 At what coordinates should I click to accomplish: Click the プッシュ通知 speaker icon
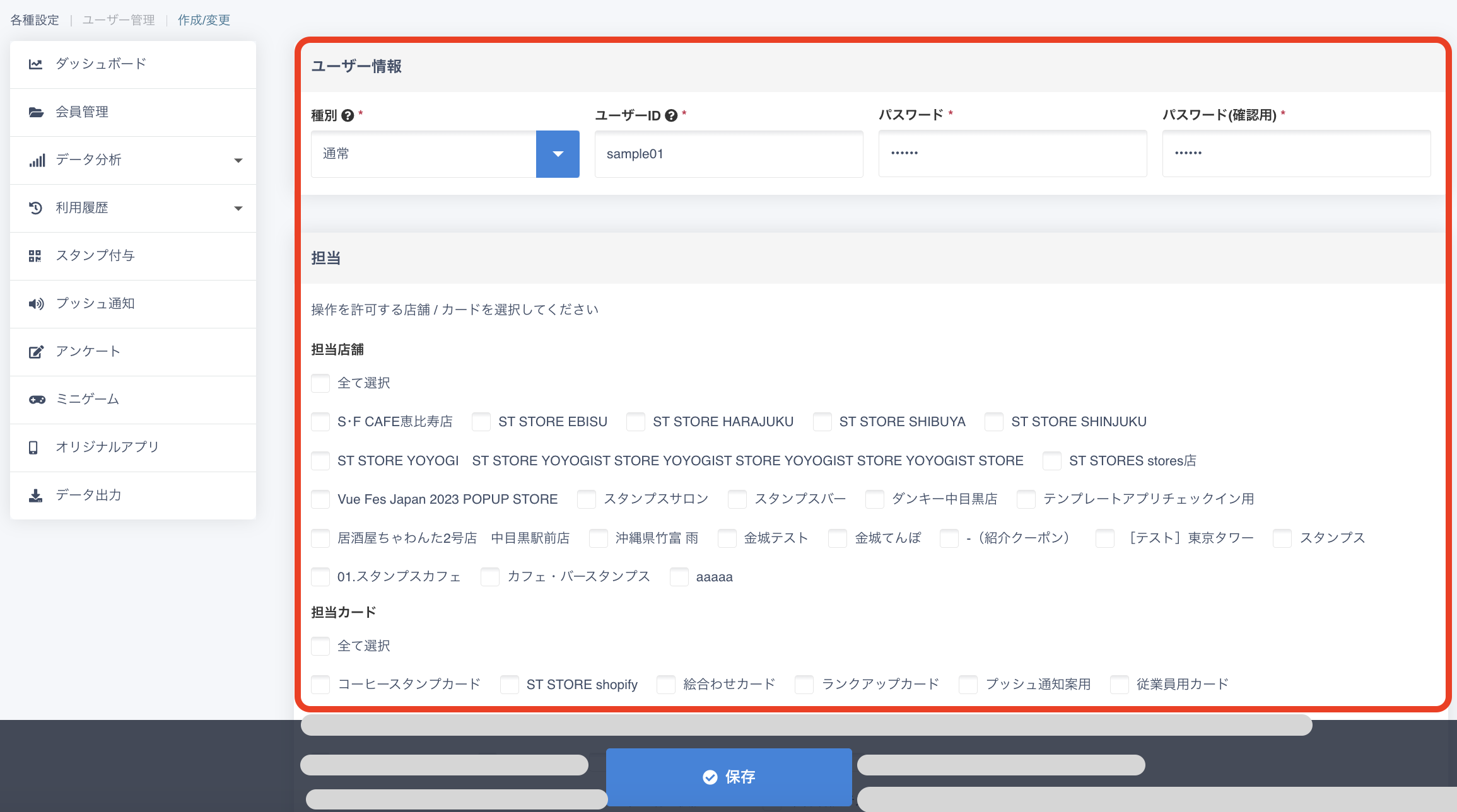pos(36,304)
